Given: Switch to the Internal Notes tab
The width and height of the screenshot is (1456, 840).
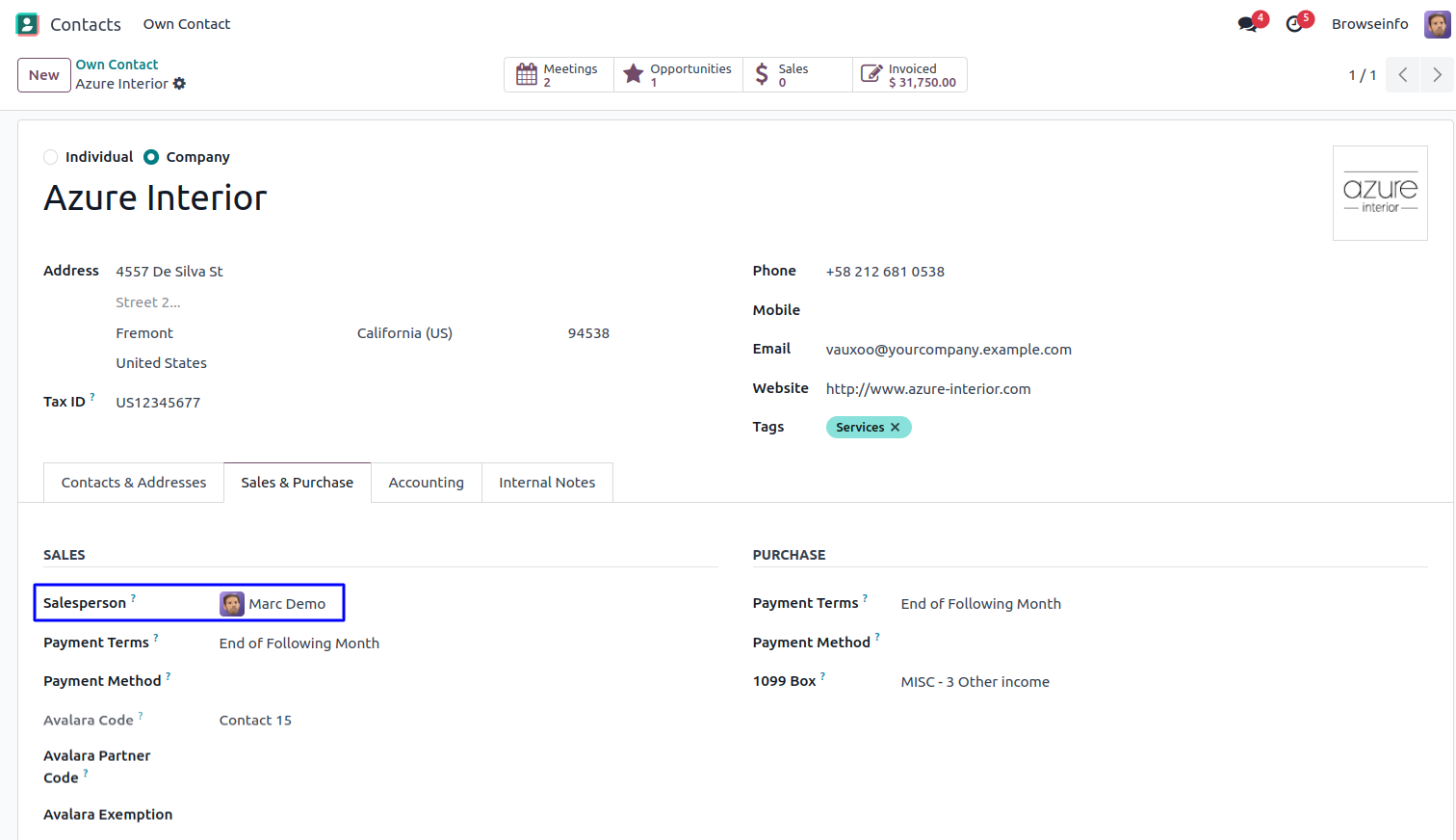Looking at the screenshot, I should pos(546,483).
